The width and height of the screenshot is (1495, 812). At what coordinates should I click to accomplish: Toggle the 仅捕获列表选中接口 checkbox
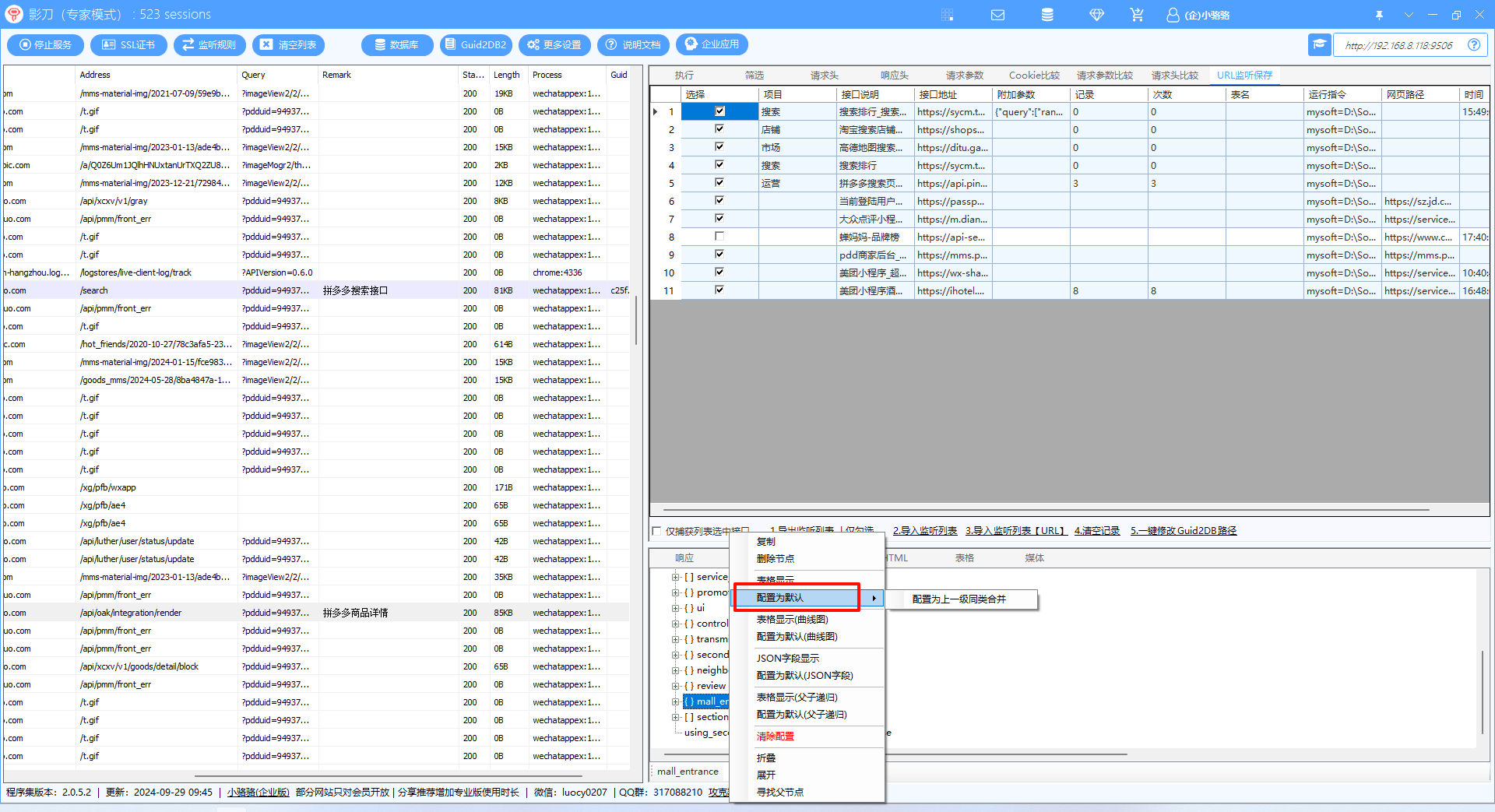656,531
